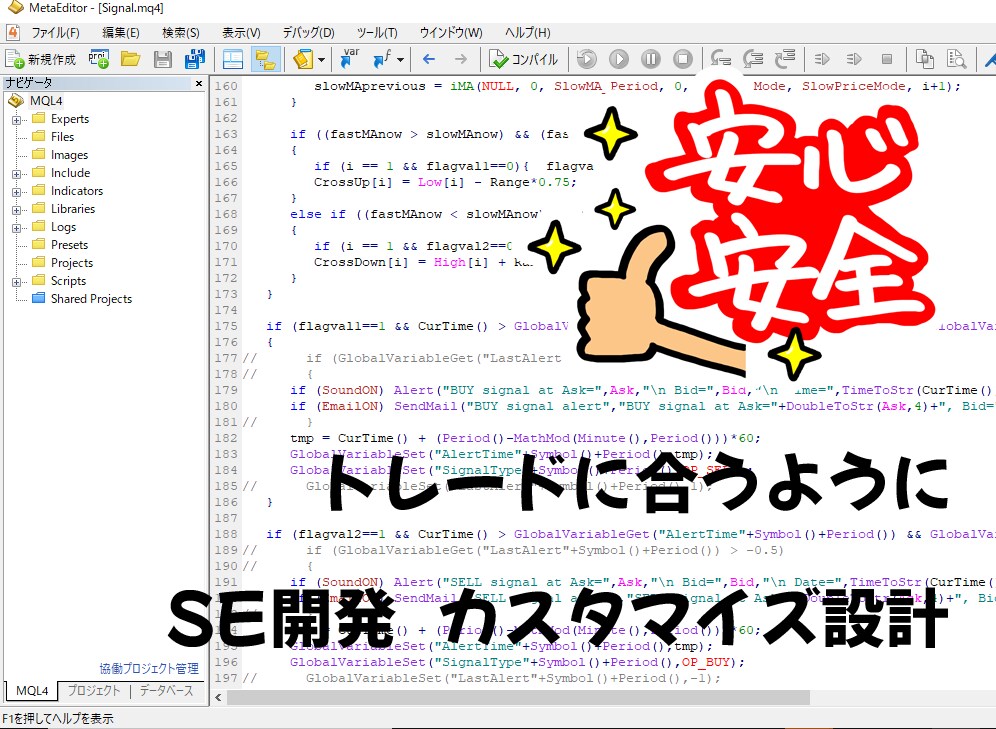Click line number 175 in the gutter
996x729 pixels.
point(226,326)
